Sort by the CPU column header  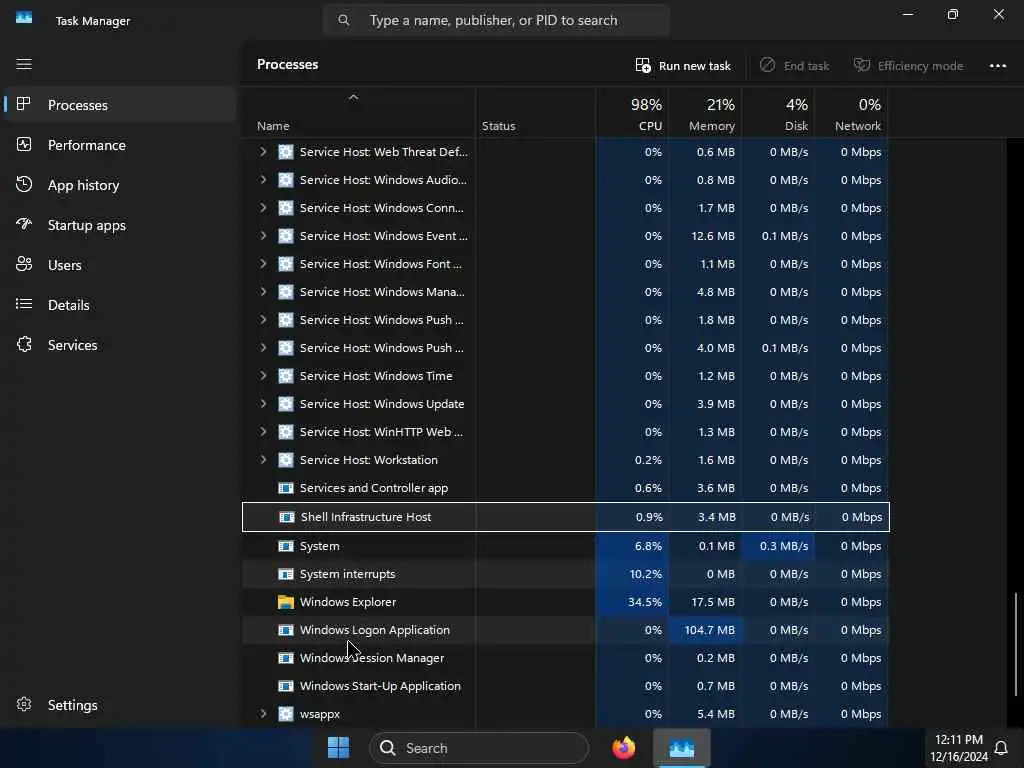tap(633, 114)
